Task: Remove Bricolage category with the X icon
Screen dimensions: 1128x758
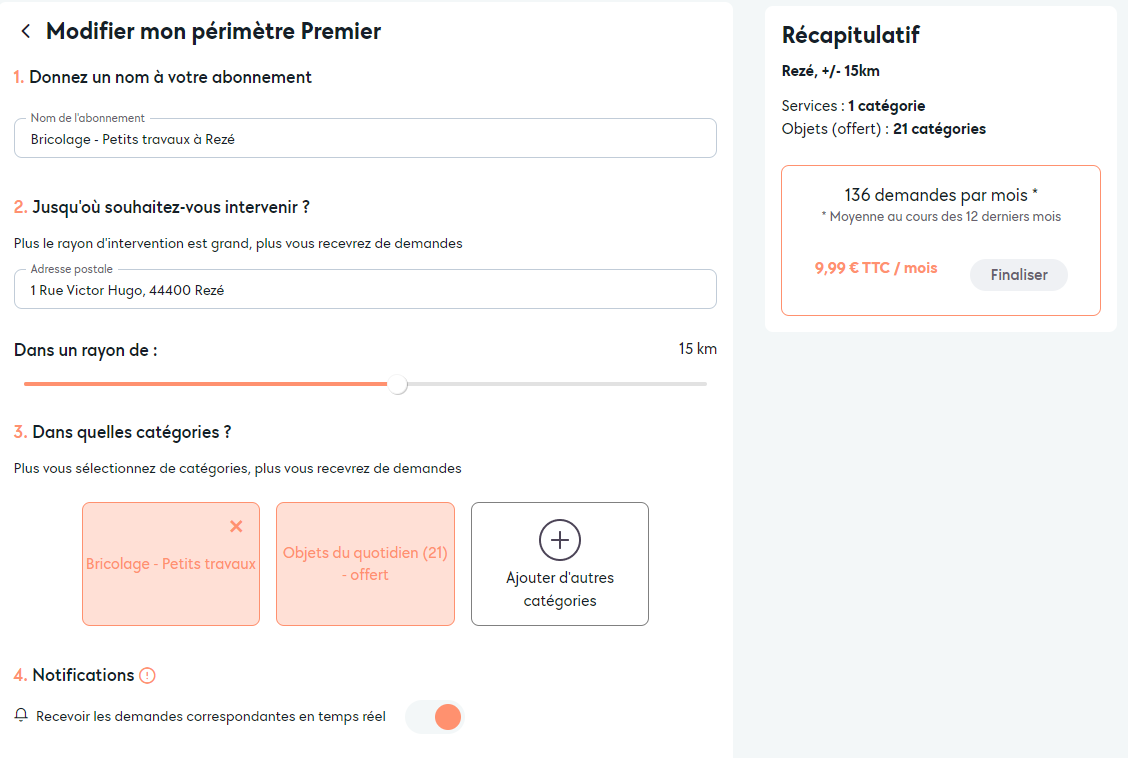Action: click(236, 526)
